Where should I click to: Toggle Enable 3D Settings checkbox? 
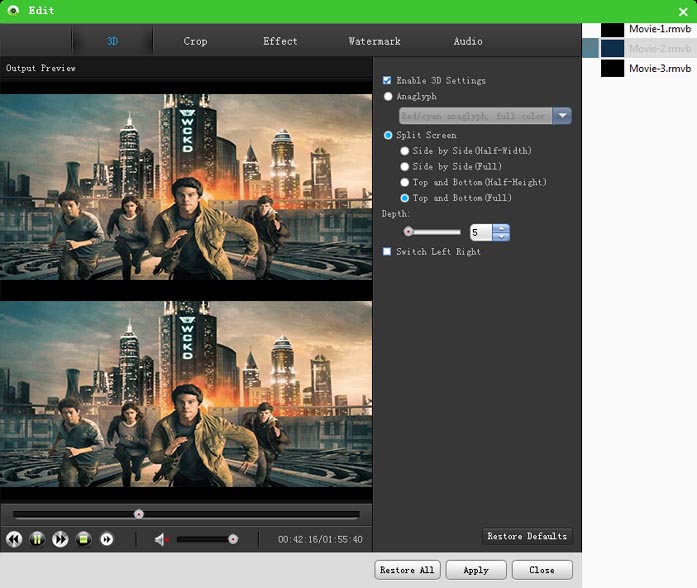click(x=387, y=80)
